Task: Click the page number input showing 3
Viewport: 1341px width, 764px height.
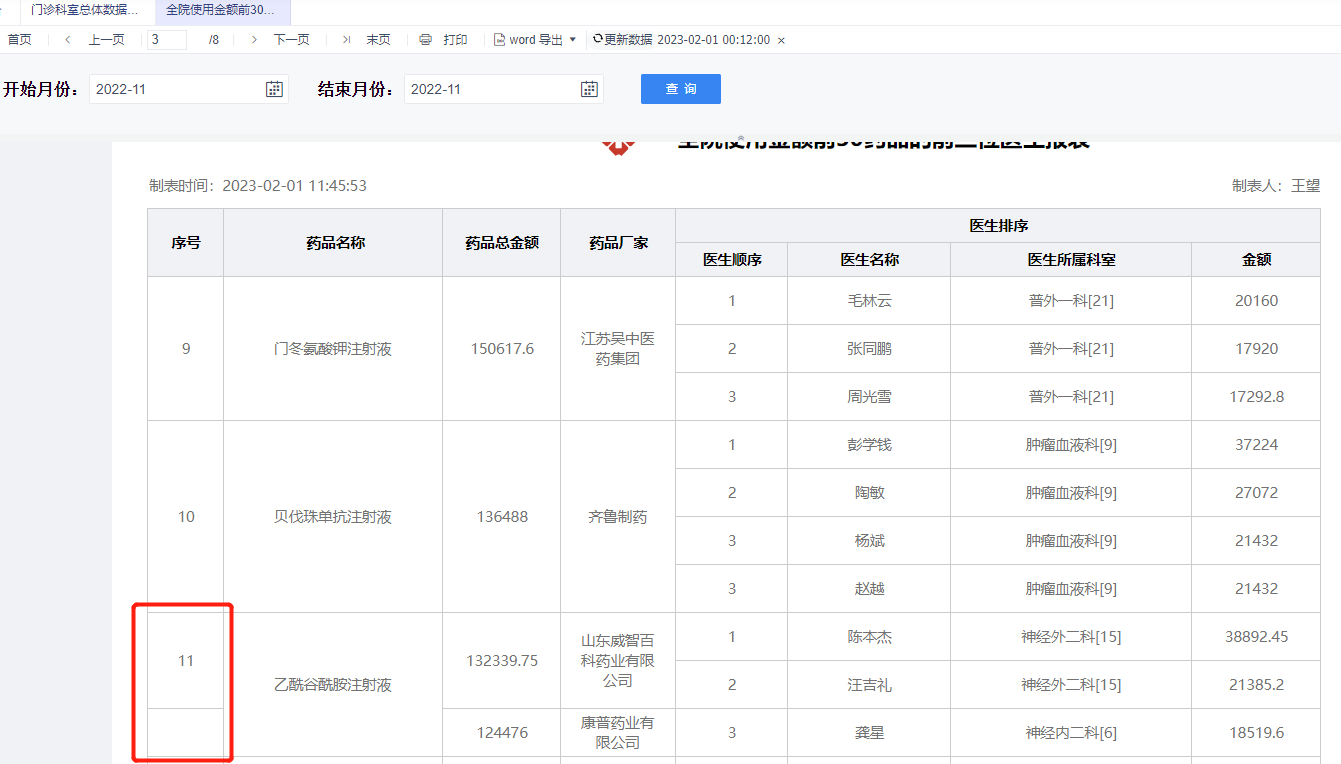Action: (167, 40)
